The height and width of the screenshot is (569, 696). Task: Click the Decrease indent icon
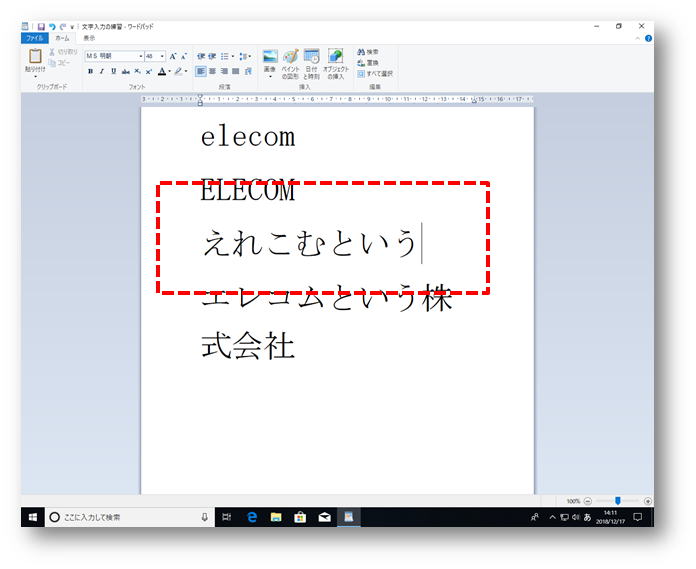pyautogui.click(x=201, y=56)
